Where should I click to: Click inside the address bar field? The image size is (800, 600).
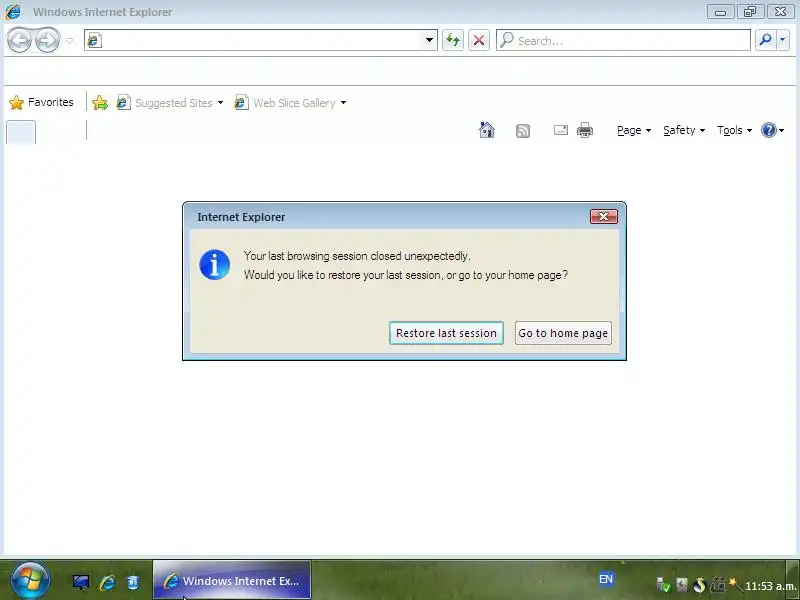pos(261,40)
